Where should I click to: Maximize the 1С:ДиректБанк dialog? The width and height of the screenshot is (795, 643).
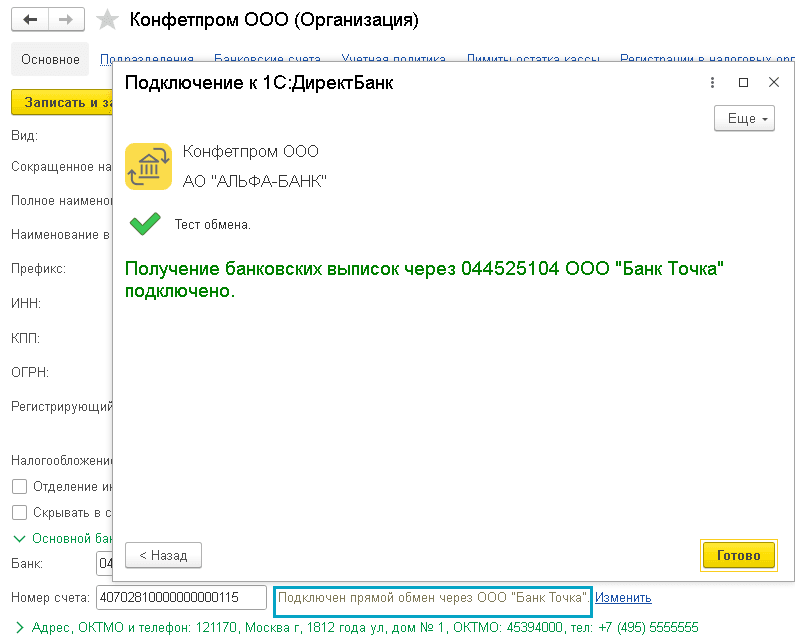coord(743,82)
